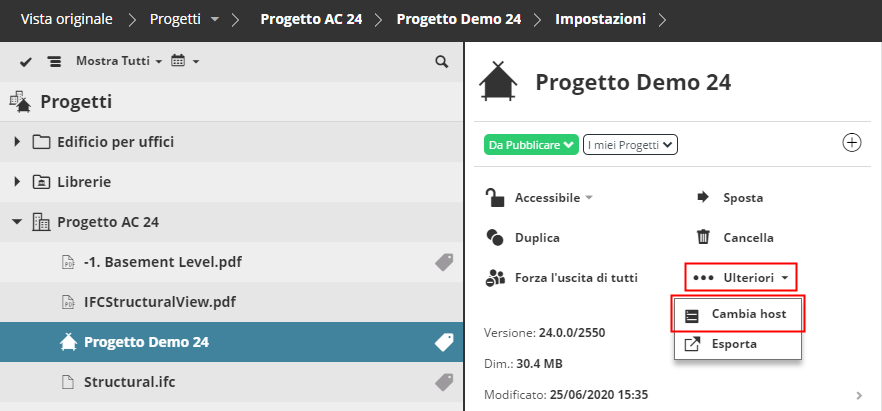Choose Esporta from the menu
The height and width of the screenshot is (411, 882).
point(733,344)
